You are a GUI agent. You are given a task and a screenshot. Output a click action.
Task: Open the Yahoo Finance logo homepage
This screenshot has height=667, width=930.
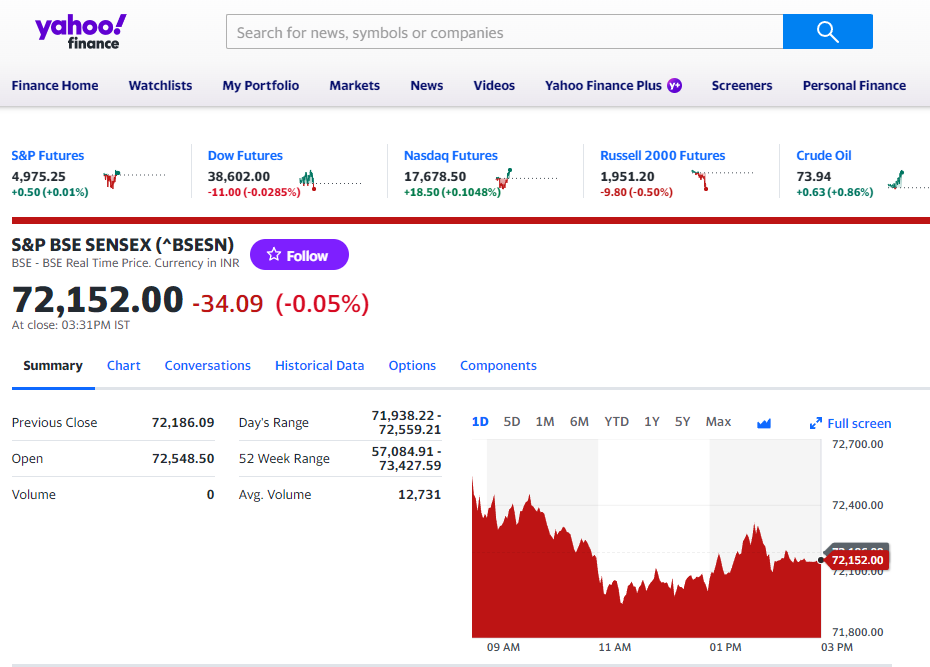pos(81,32)
